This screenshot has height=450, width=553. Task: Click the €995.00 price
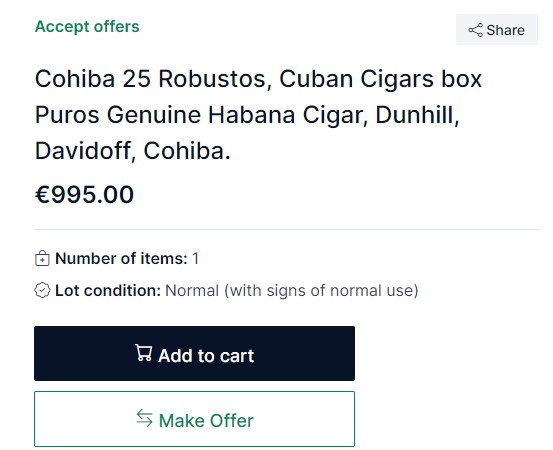84,194
